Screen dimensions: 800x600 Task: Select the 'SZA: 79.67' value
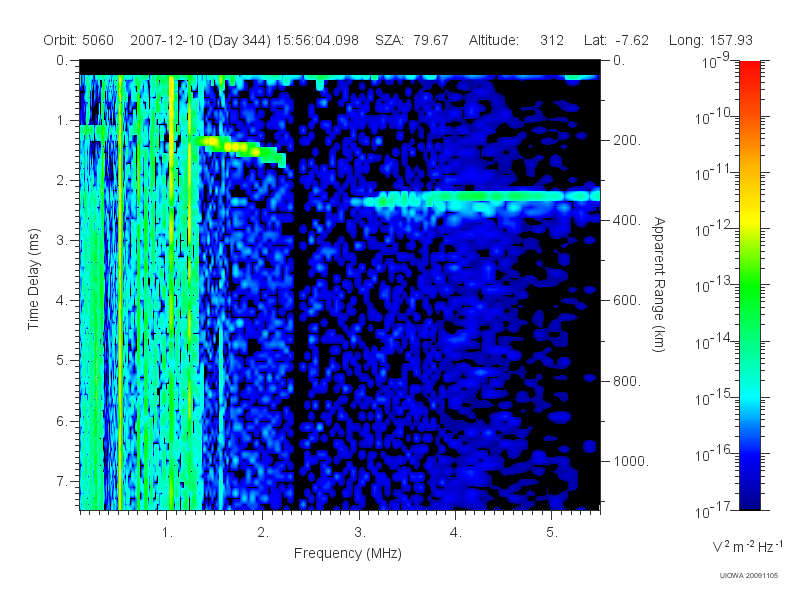pyautogui.click(x=412, y=40)
